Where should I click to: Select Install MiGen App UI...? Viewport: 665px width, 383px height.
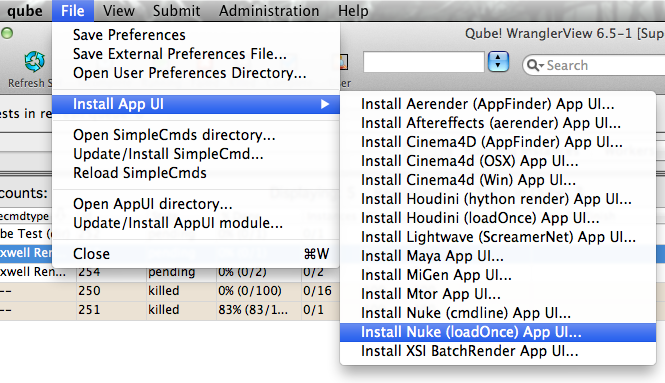pyautogui.click(x=498, y=275)
